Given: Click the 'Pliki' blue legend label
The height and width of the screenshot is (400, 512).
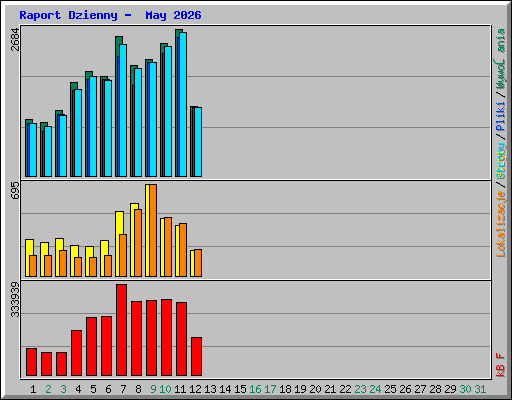Looking at the screenshot, I should click(x=501, y=116).
